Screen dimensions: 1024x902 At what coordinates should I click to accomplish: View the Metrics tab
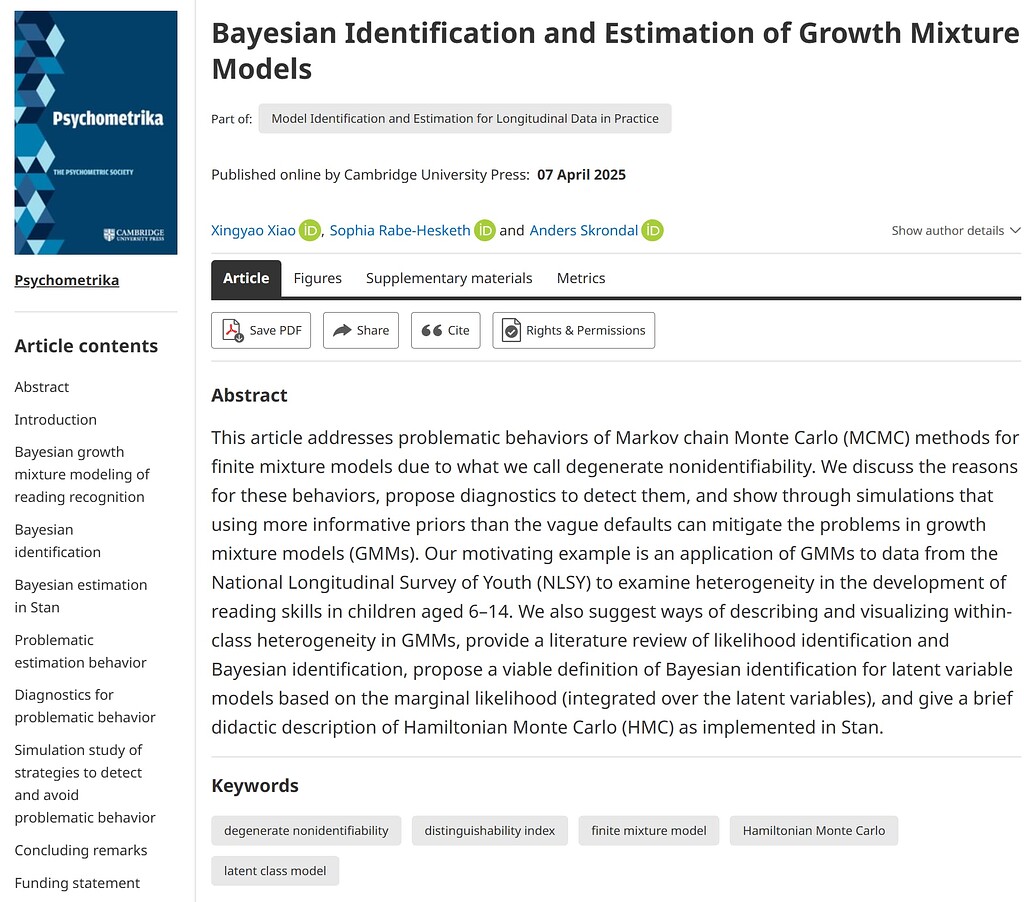tap(581, 278)
